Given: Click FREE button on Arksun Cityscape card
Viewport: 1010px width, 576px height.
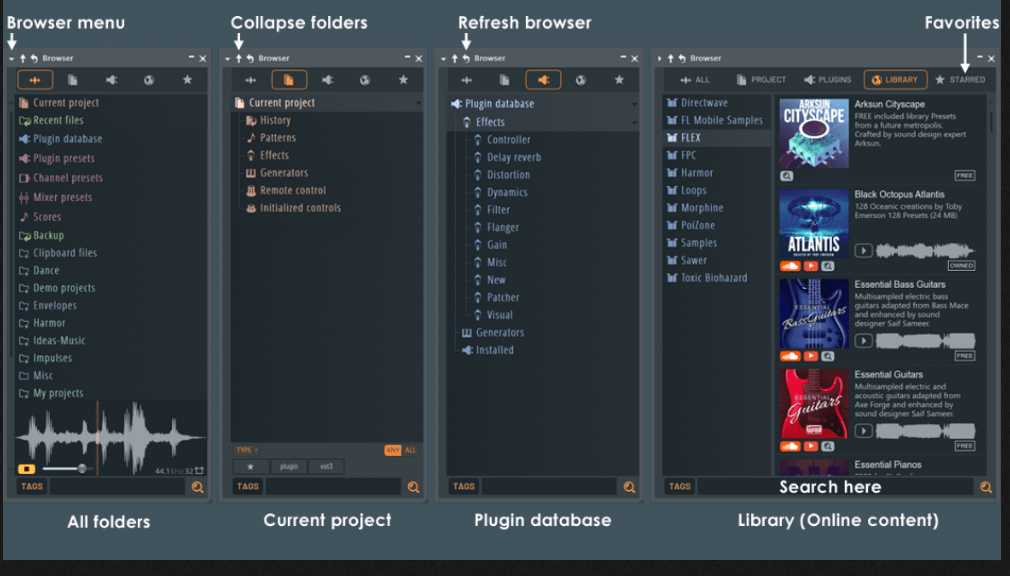Looking at the screenshot, I should (x=964, y=176).
